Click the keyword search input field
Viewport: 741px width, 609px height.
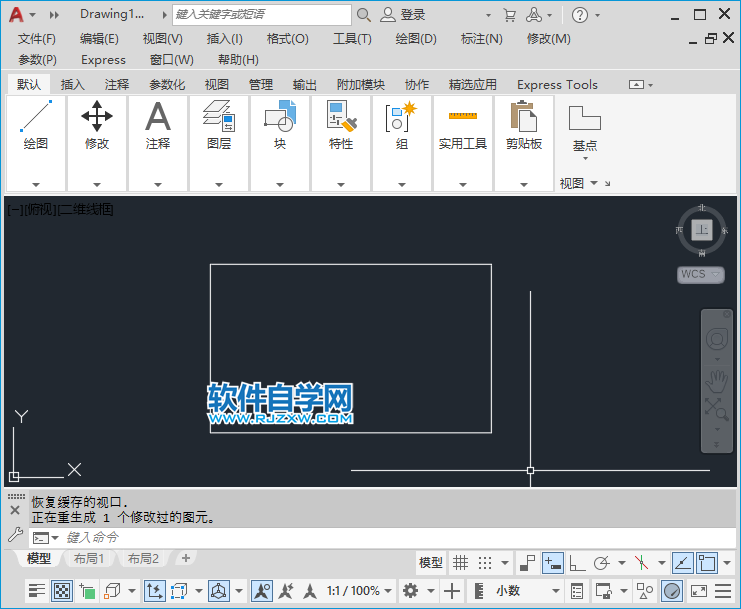pos(262,15)
